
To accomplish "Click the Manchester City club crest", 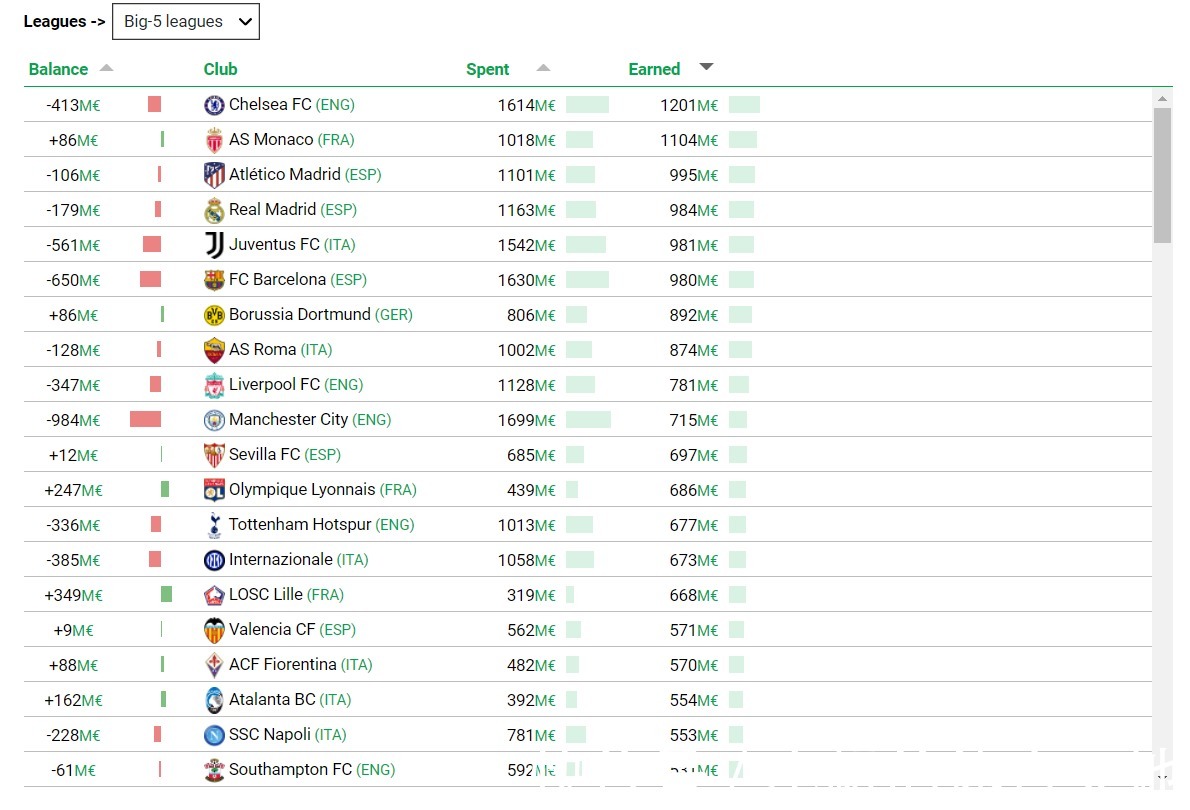I will [214, 420].
